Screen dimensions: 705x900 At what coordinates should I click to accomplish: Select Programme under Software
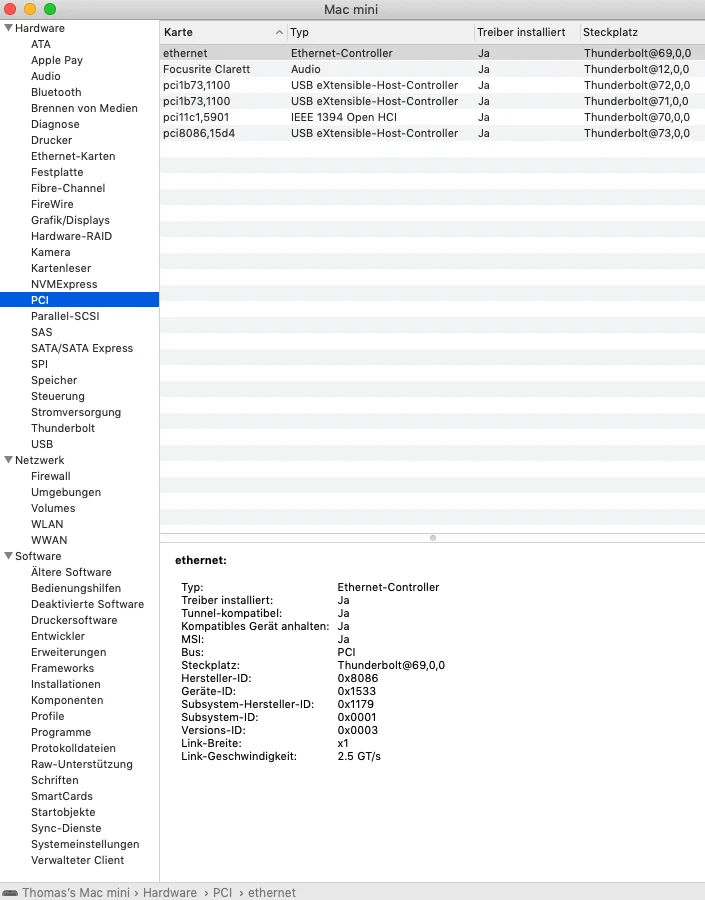61,732
